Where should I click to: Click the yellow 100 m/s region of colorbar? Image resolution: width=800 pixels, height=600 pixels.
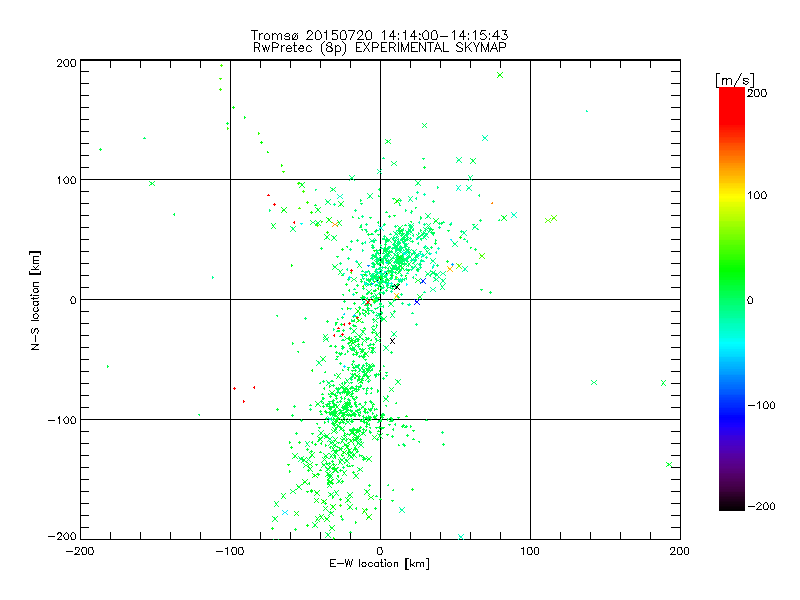[732, 195]
